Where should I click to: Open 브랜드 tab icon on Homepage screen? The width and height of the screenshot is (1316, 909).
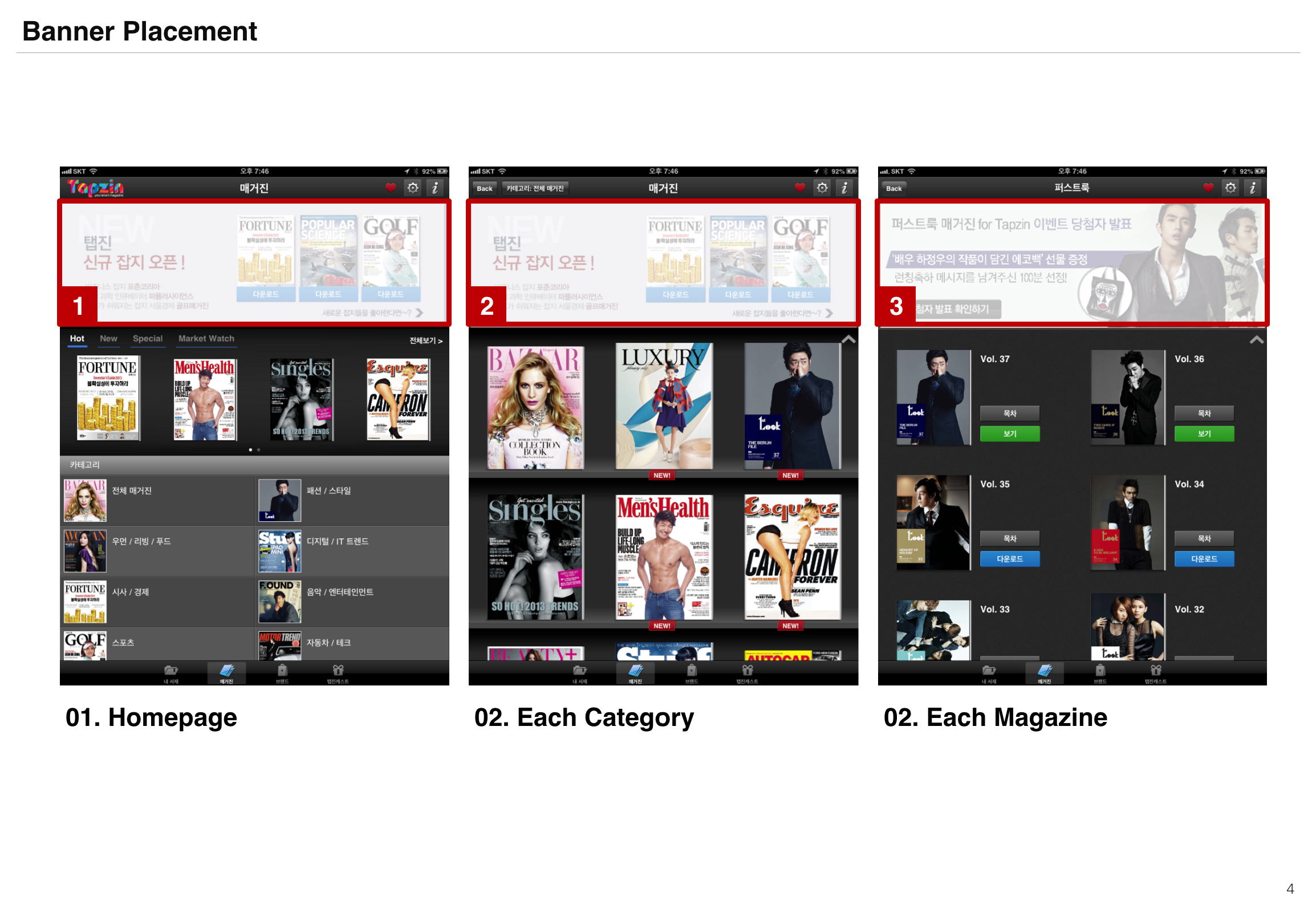282,673
